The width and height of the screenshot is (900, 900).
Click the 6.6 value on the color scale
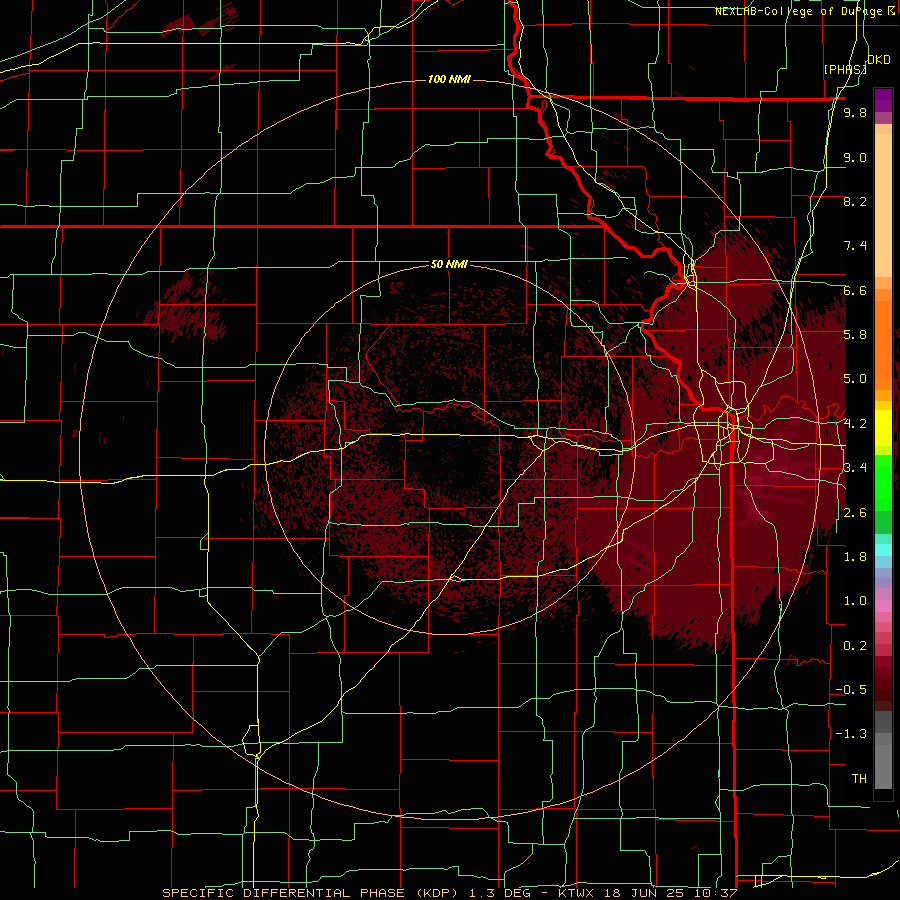[855, 290]
